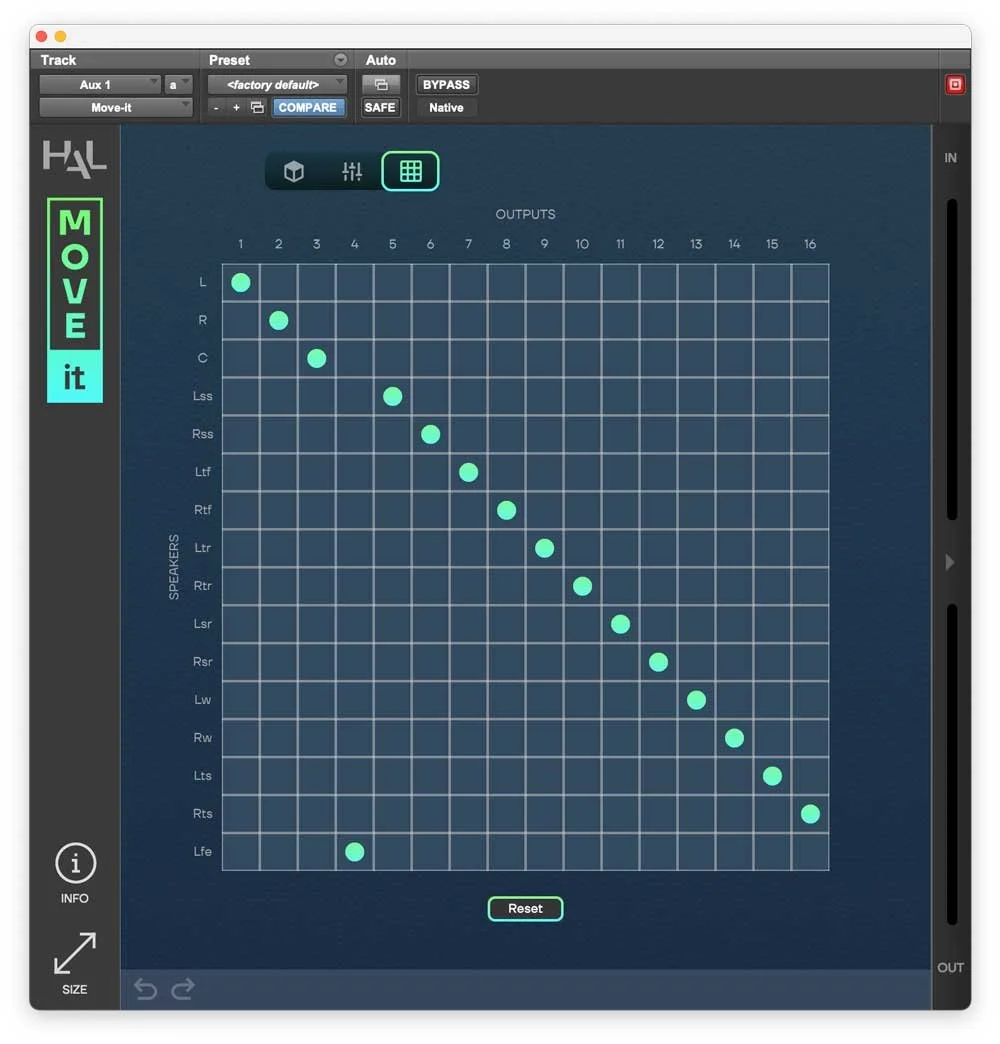Toggle Rtf speaker routing to output 8
This screenshot has height=1044, width=1000.
coord(507,510)
